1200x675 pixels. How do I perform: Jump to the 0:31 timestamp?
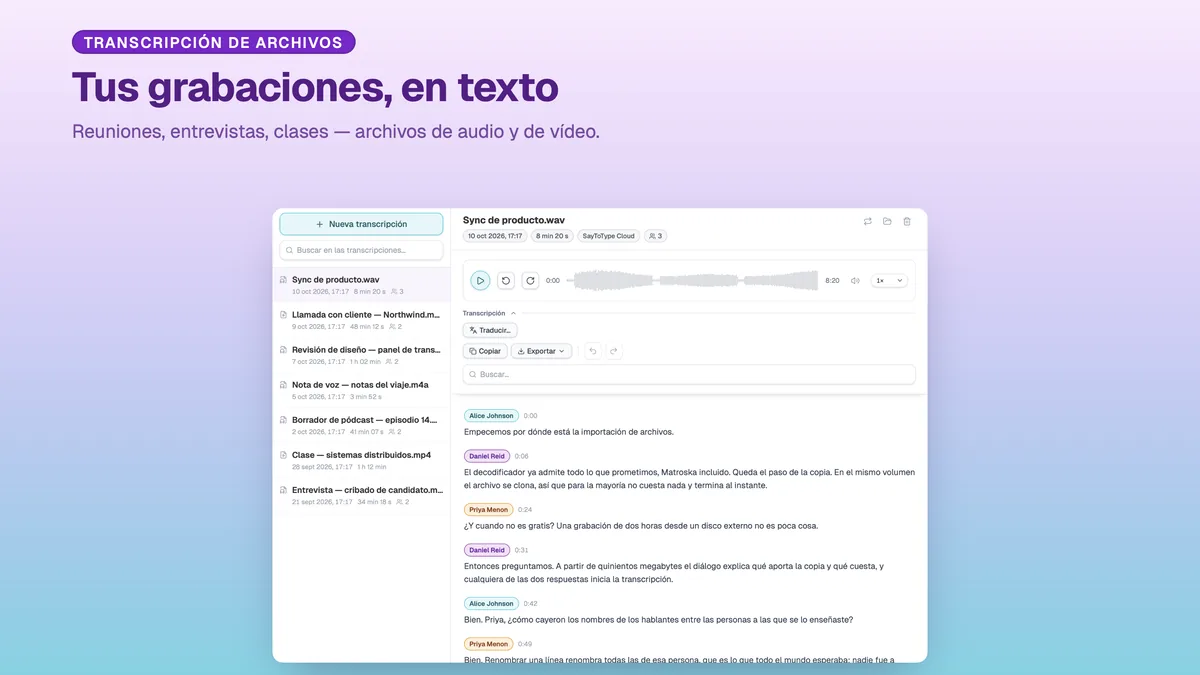click(x=522, y=550)
